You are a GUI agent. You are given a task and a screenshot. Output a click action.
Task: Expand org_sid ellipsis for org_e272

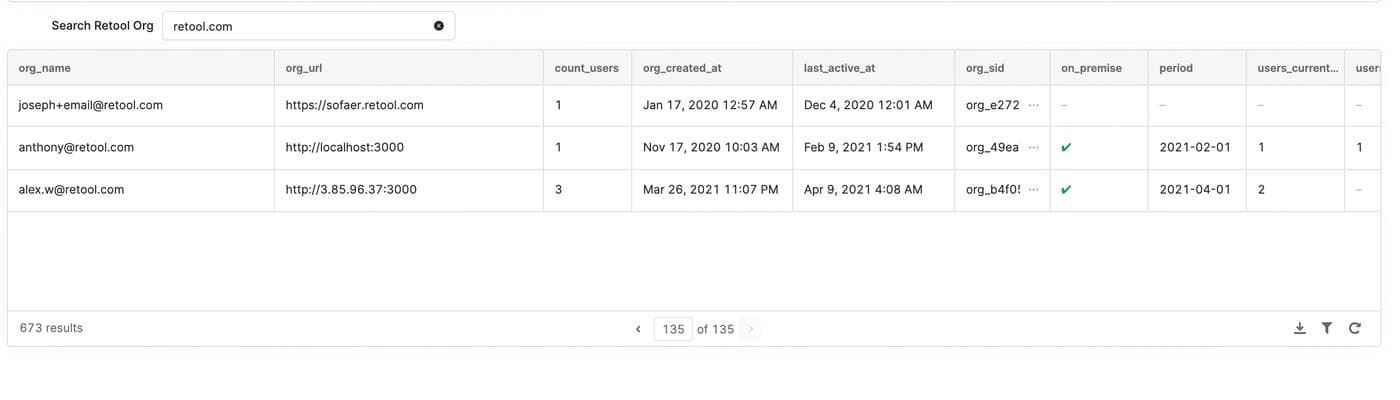1033,105
